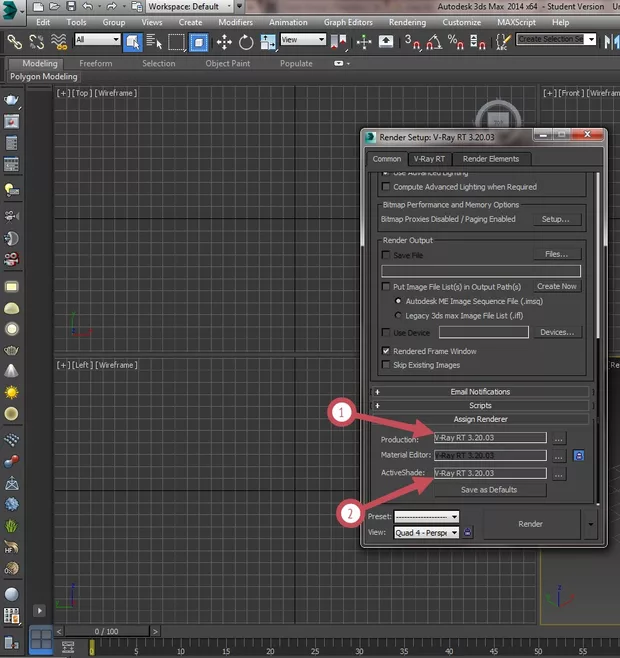Open the Rendering menu

pos(407,22)
